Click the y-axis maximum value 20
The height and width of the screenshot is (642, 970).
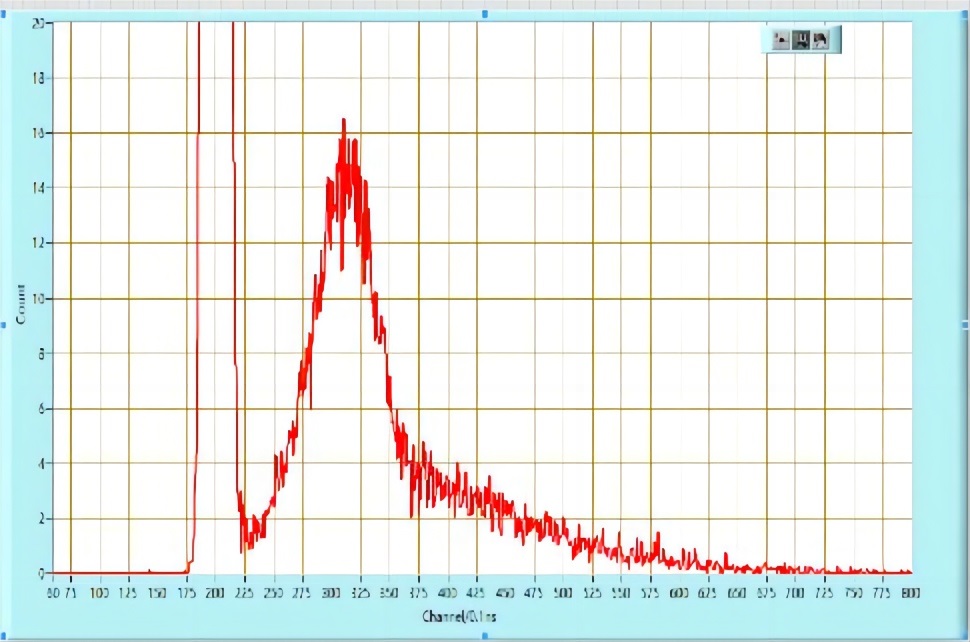click(x=38, y=23)
